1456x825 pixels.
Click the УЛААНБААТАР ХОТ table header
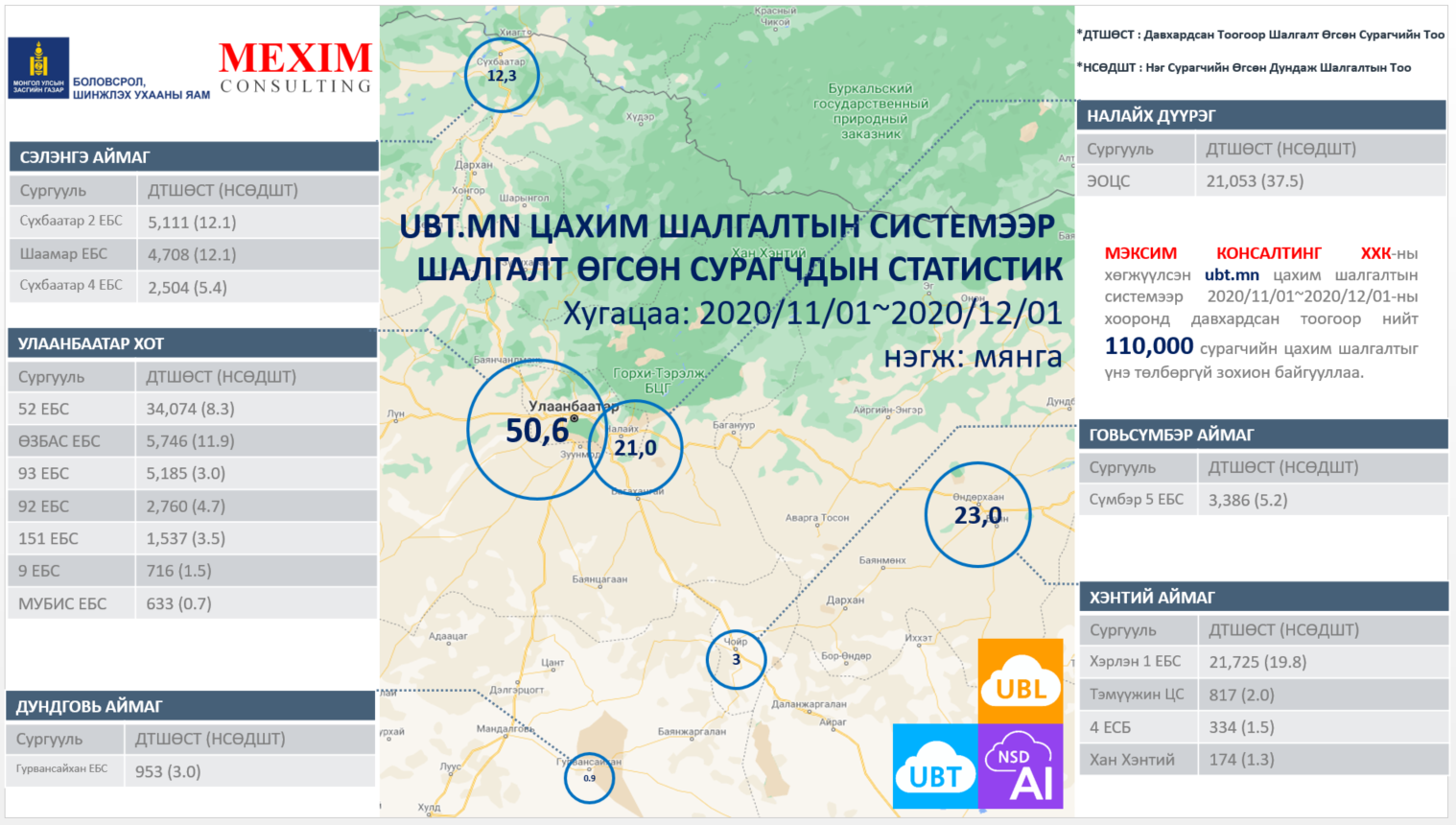coord(192,343)
